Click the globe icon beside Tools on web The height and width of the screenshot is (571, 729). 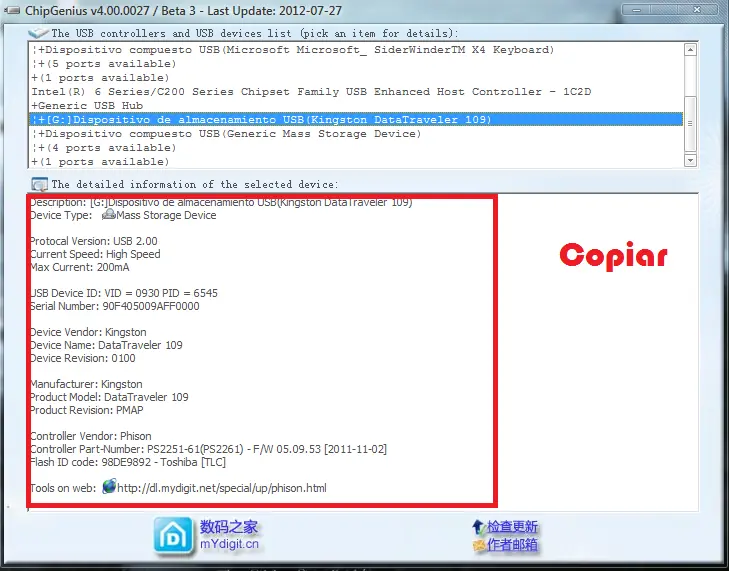(109, 486)
